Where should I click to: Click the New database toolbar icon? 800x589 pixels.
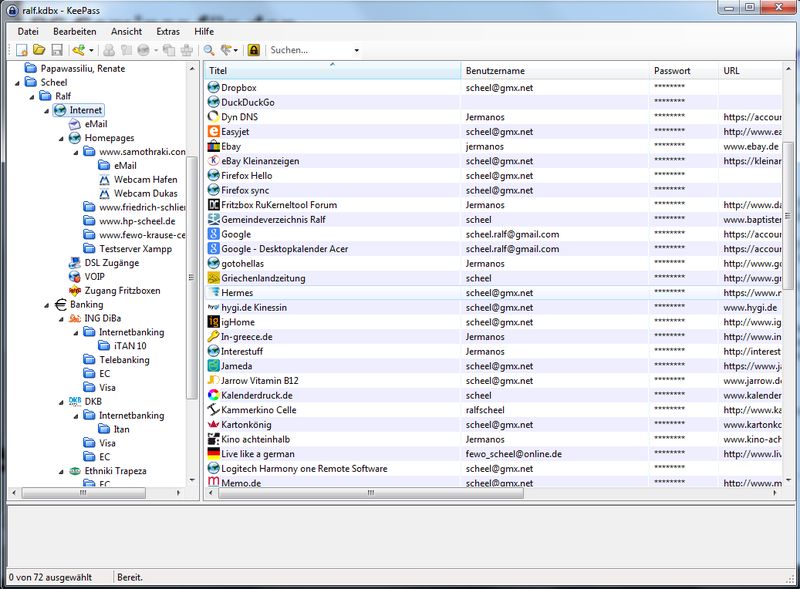[21, 50]
